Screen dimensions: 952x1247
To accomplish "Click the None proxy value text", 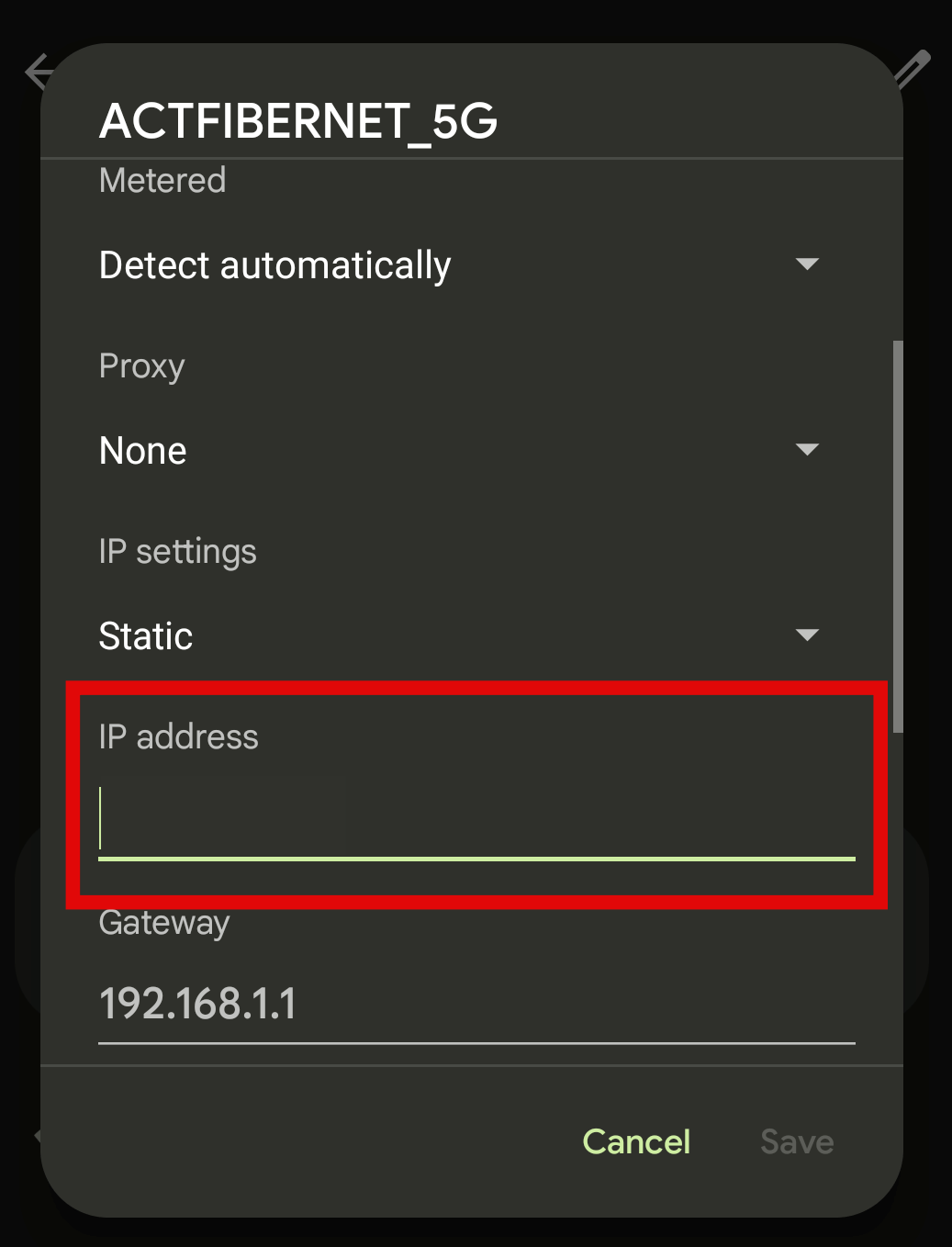I will (142, 450).
